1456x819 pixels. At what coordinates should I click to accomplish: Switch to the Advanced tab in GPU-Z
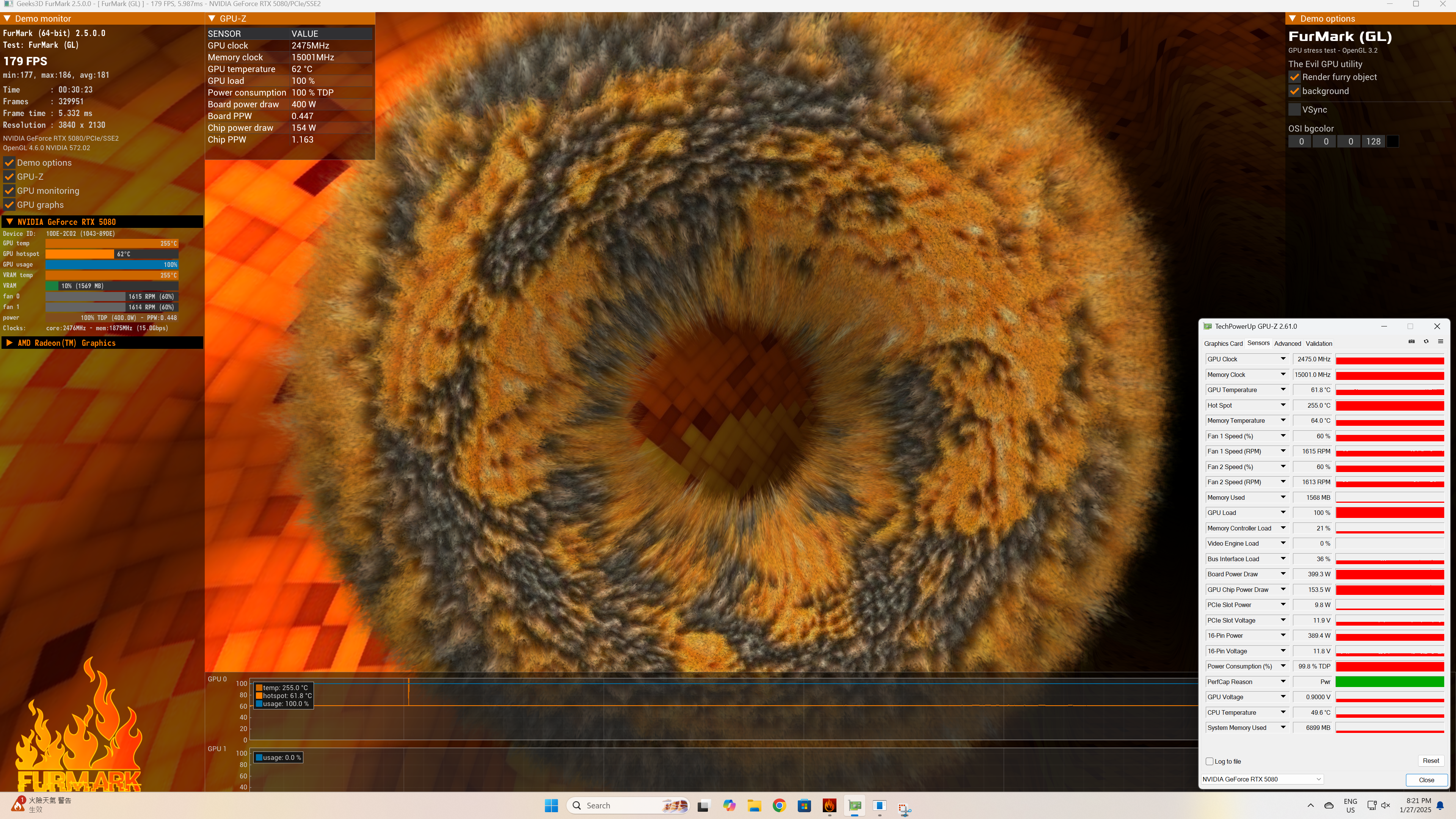coord(1288,344)
